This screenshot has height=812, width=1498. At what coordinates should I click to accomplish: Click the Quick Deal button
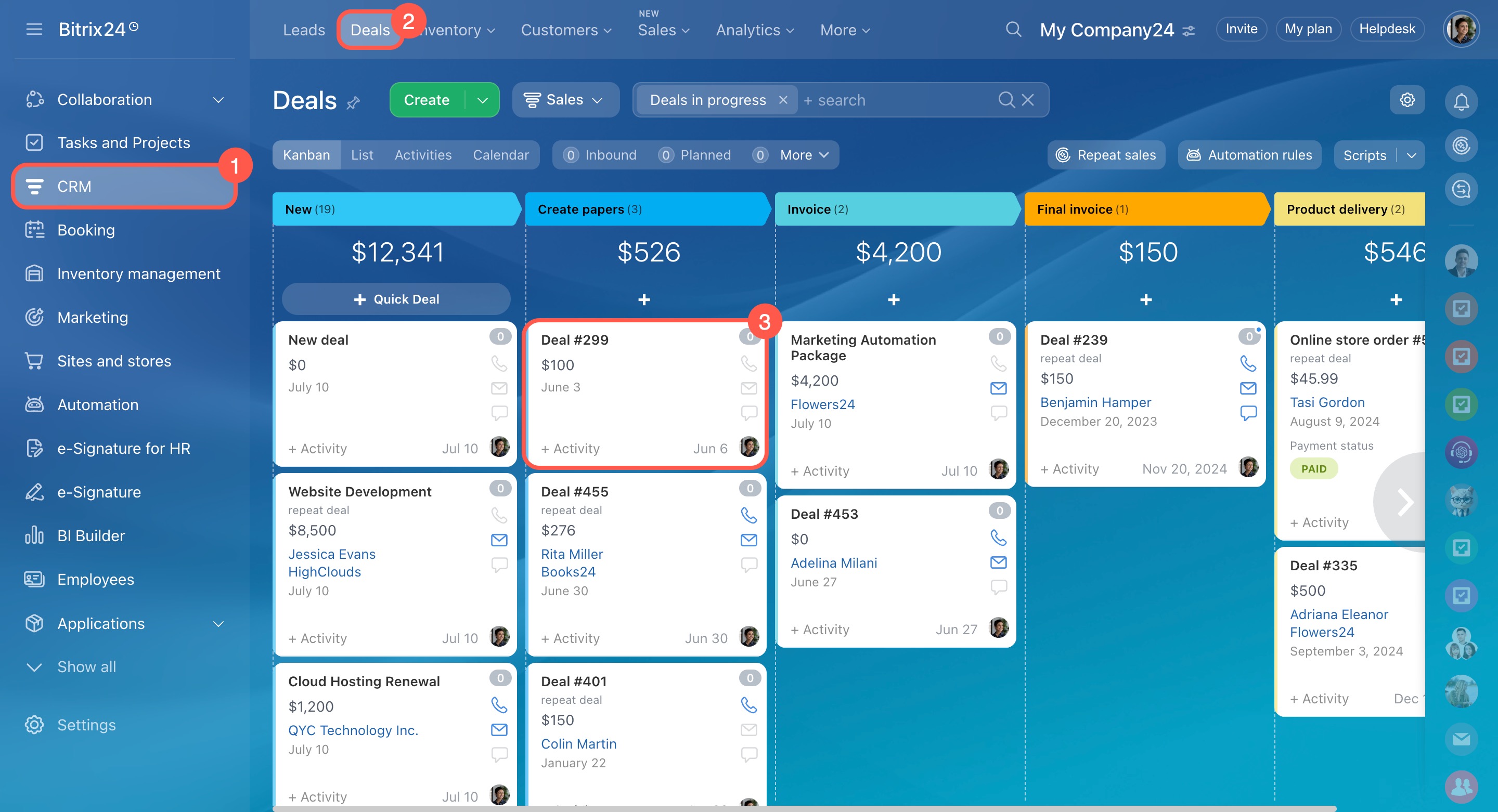point(396,299)
